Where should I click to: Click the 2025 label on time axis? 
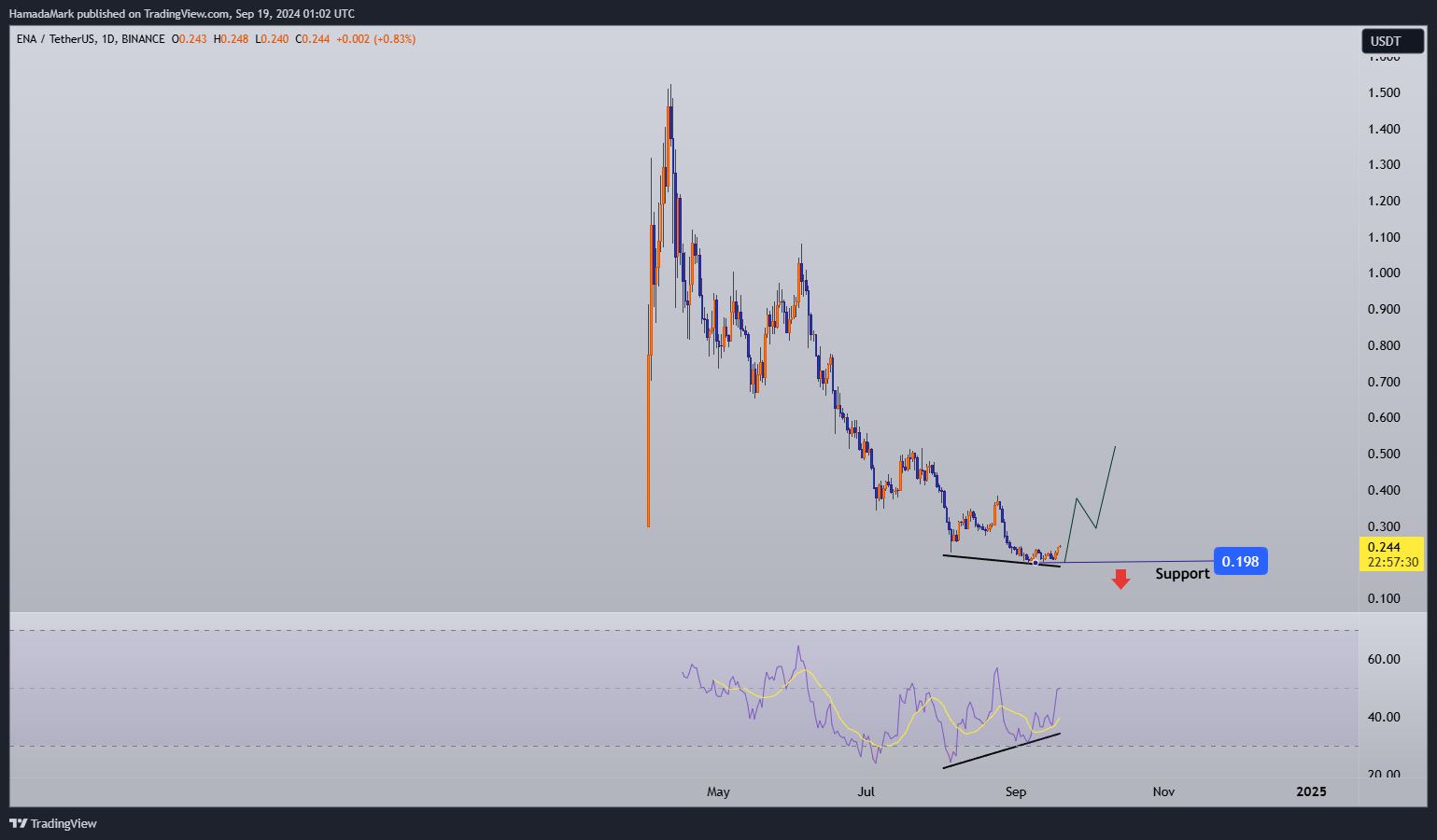coord(1311,791)
